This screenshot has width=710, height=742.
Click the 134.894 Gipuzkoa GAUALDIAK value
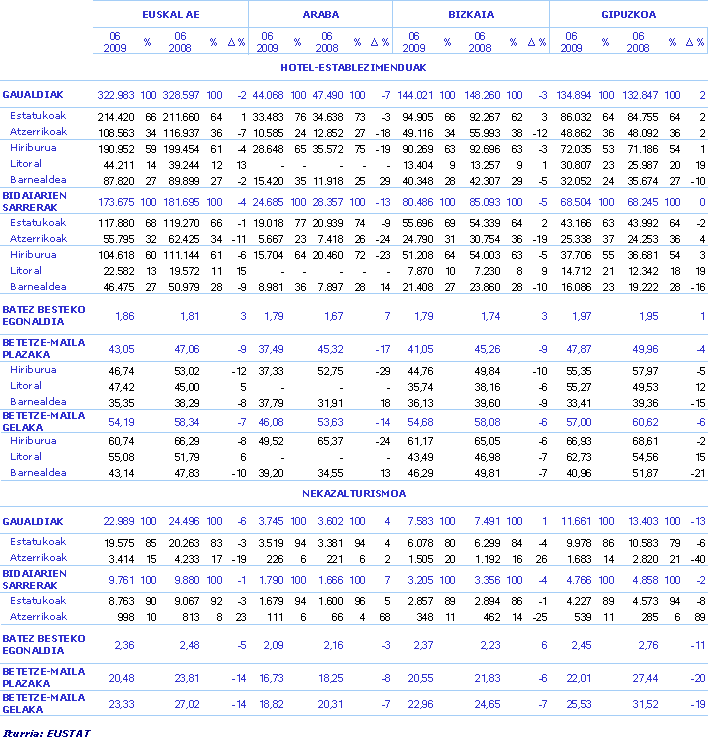[572, 95]
